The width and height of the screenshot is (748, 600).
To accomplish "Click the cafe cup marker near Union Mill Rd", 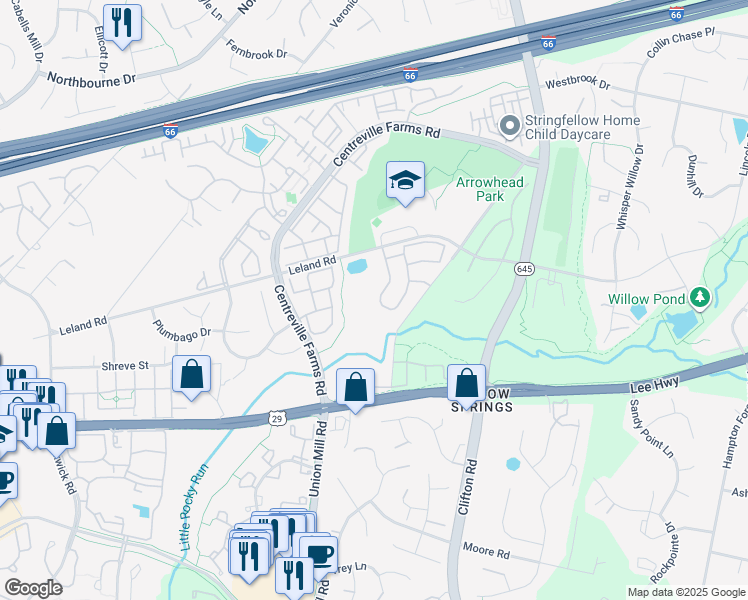I will pos(319,556).
